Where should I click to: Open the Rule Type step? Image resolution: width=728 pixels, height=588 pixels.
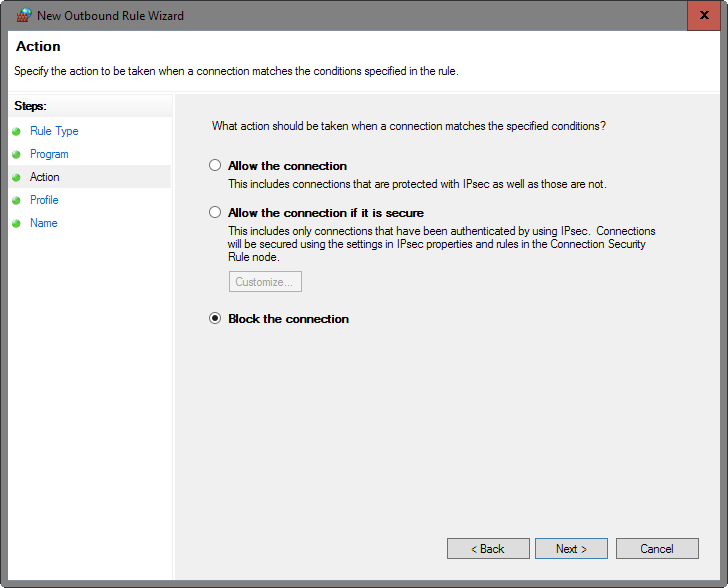tap(54, 131)
